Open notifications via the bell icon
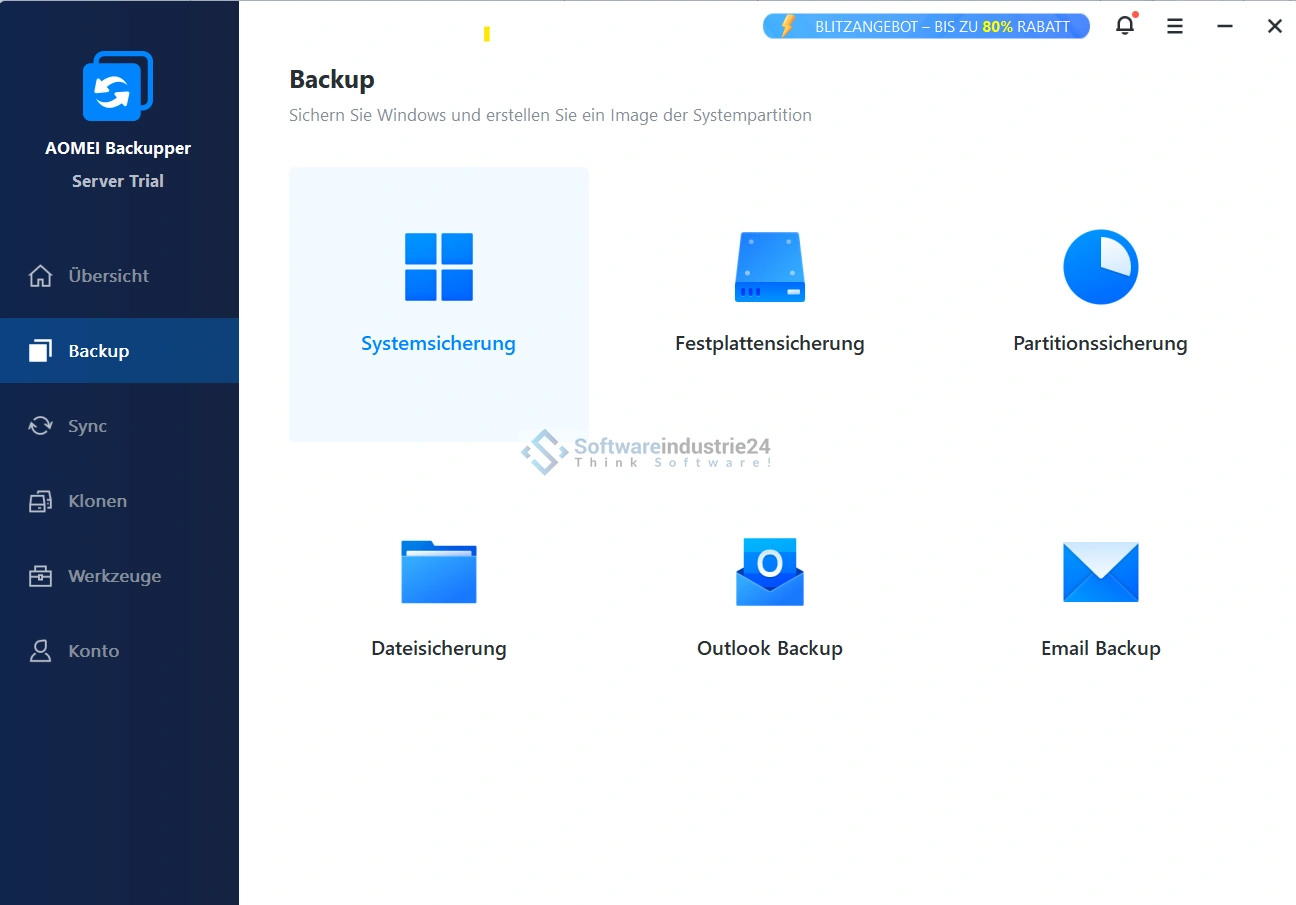The height and width of the screenshot is (905, 1296). tap(1125, 26)
